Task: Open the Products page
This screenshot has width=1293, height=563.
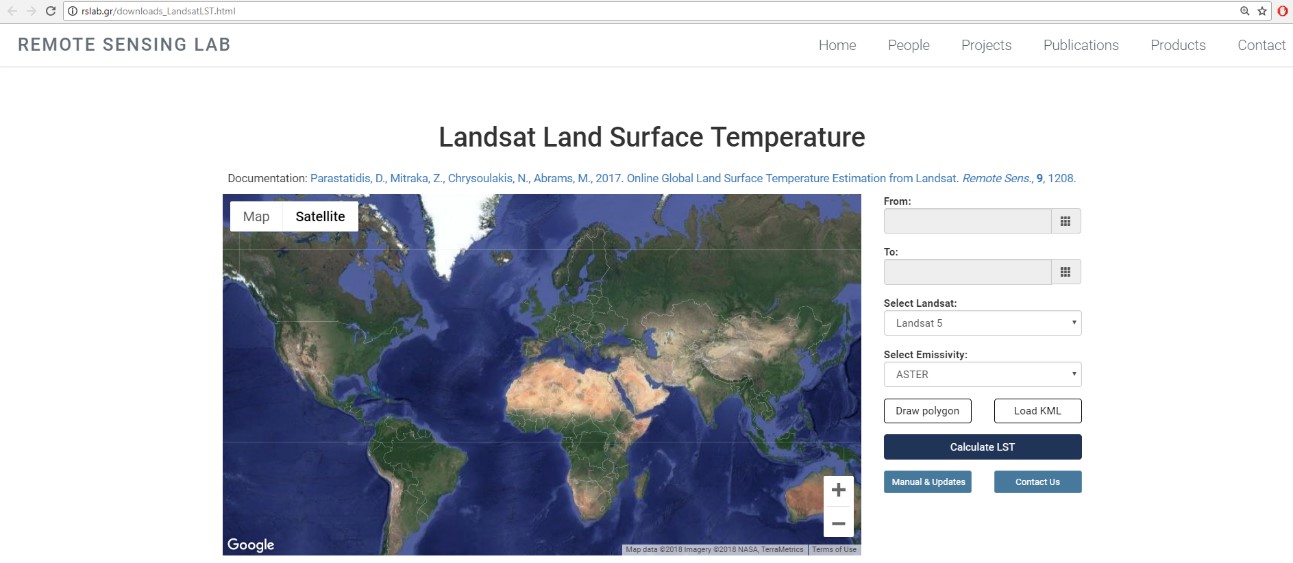Action: click(1178, 45)
